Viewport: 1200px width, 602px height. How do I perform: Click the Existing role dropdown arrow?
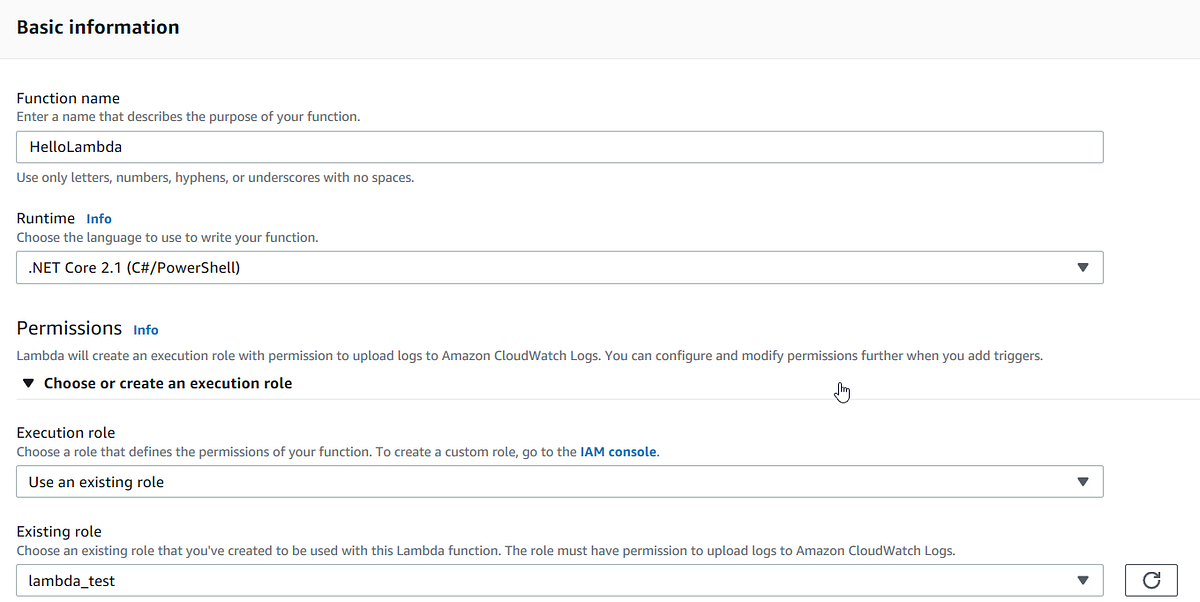click(x=1083, y=580)
